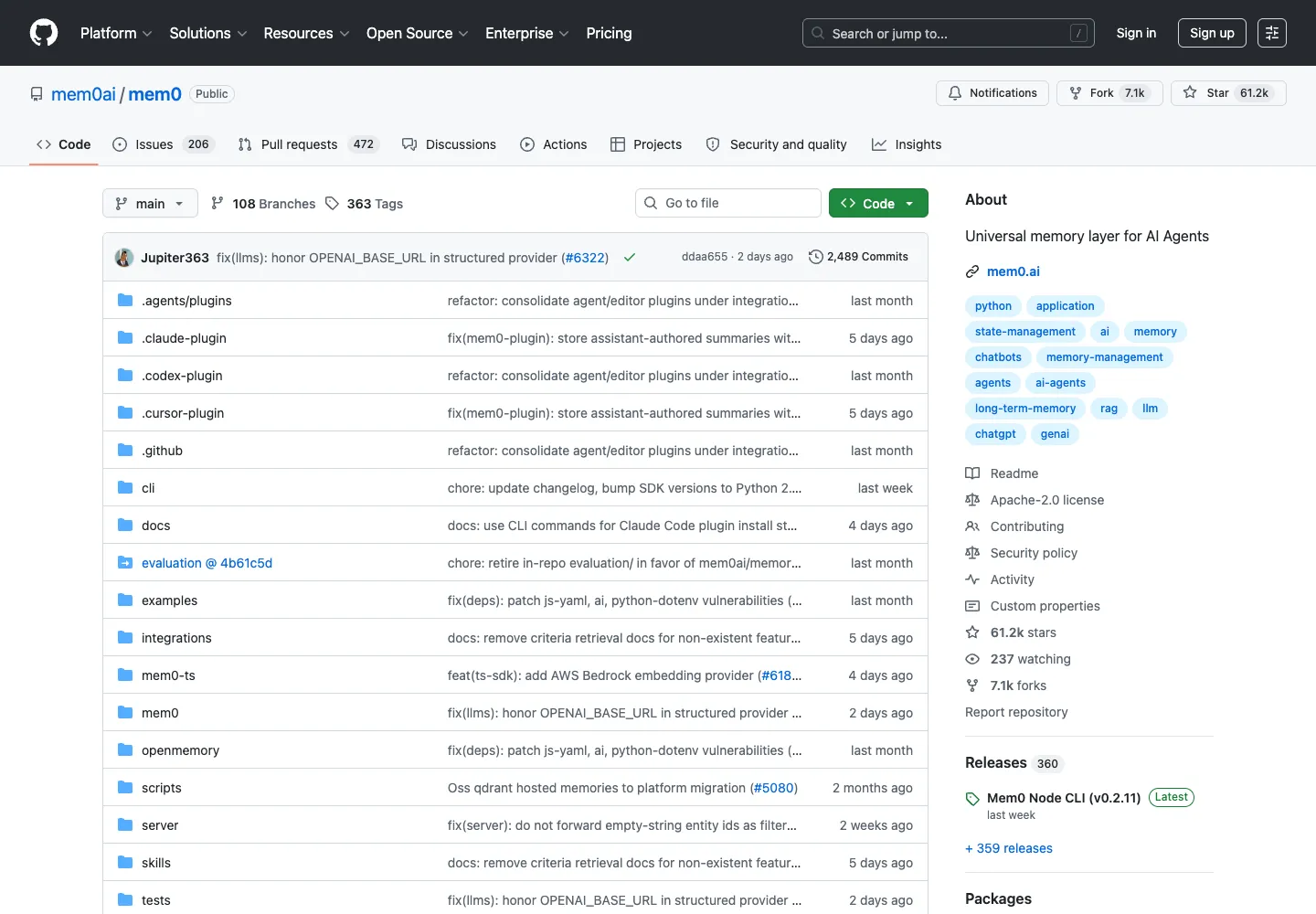1316x914 pixels.
Task: Open the green Code dropdown button
Action: pyautogui.click(x=878, y=203)
